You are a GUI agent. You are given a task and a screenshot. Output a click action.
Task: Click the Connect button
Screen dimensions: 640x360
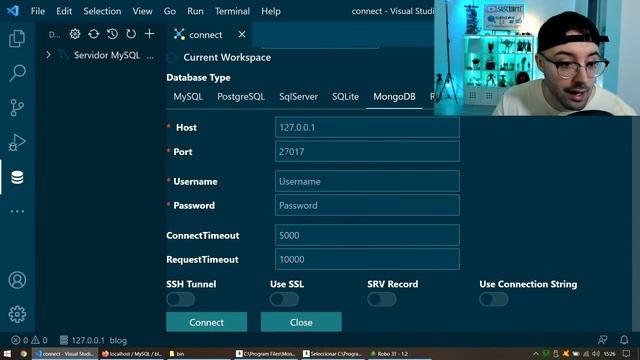[206, 322]
